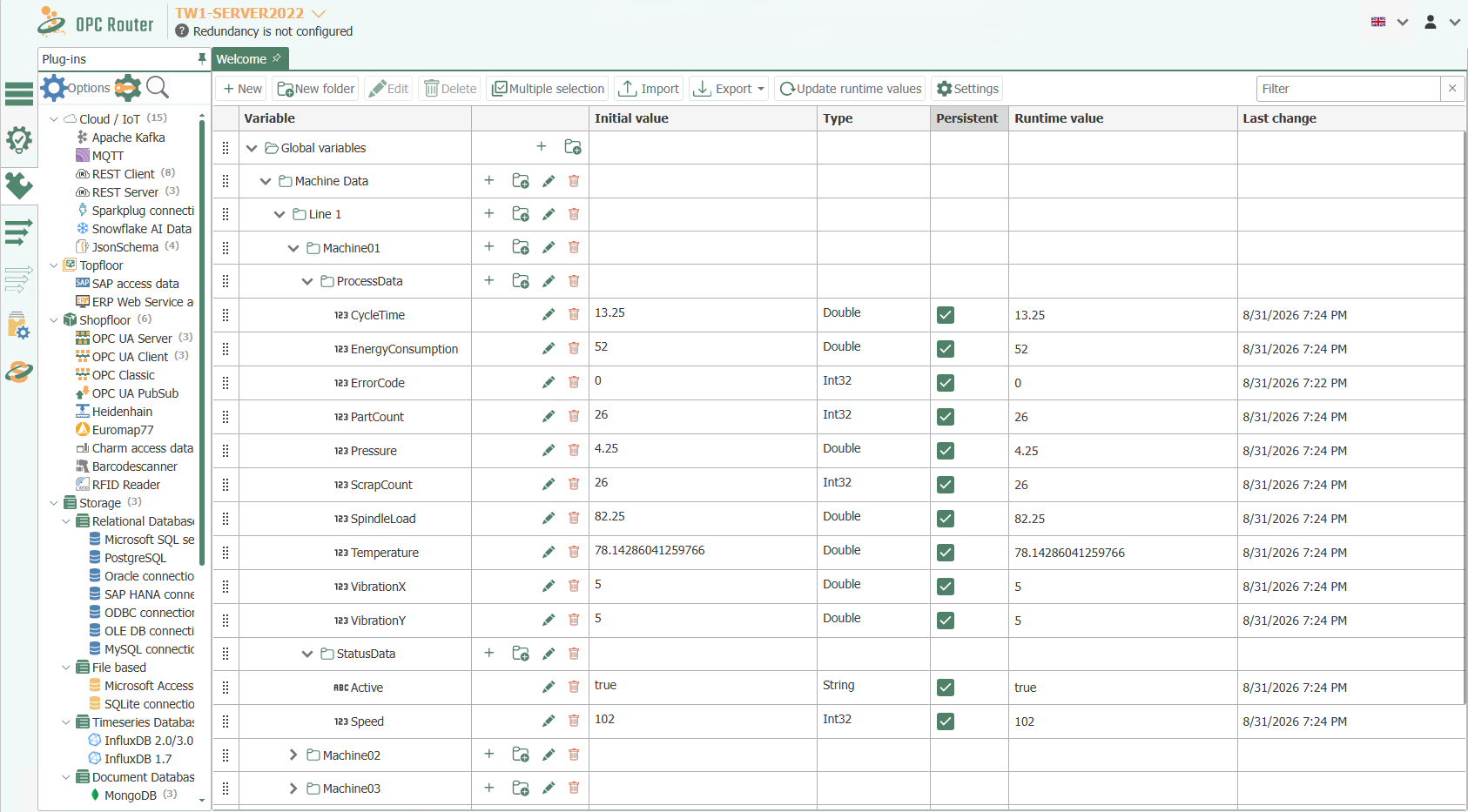Collapse the Global variables folder

pyautogui.click(x=252, y=148)
